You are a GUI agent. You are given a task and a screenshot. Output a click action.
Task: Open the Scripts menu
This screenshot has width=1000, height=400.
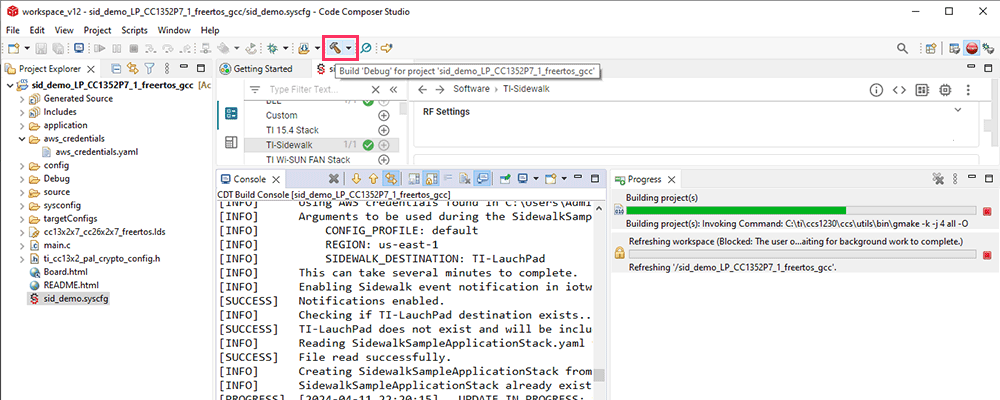point(135,30)
